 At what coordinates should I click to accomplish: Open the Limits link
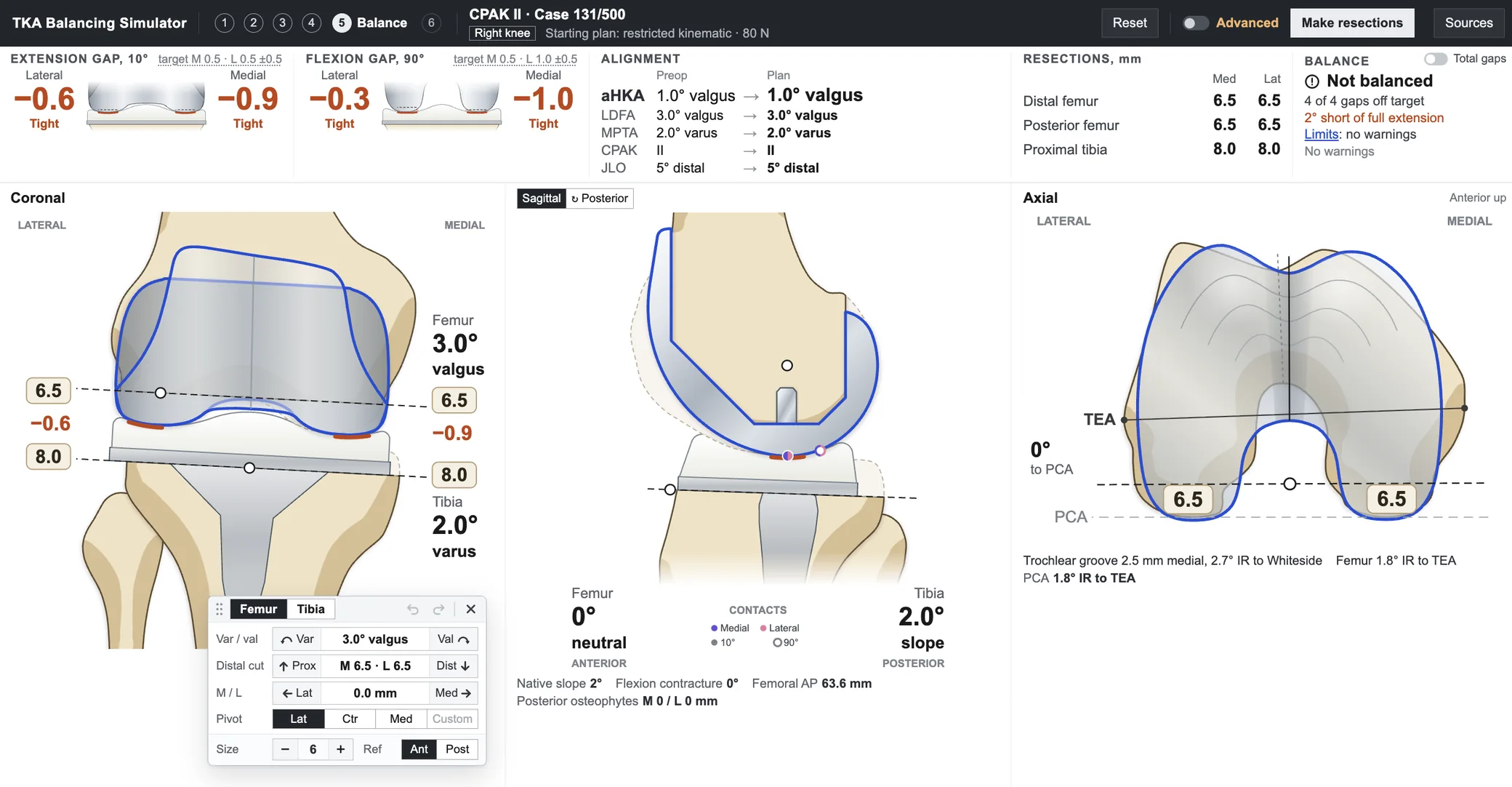click(x=1321, y=135)
